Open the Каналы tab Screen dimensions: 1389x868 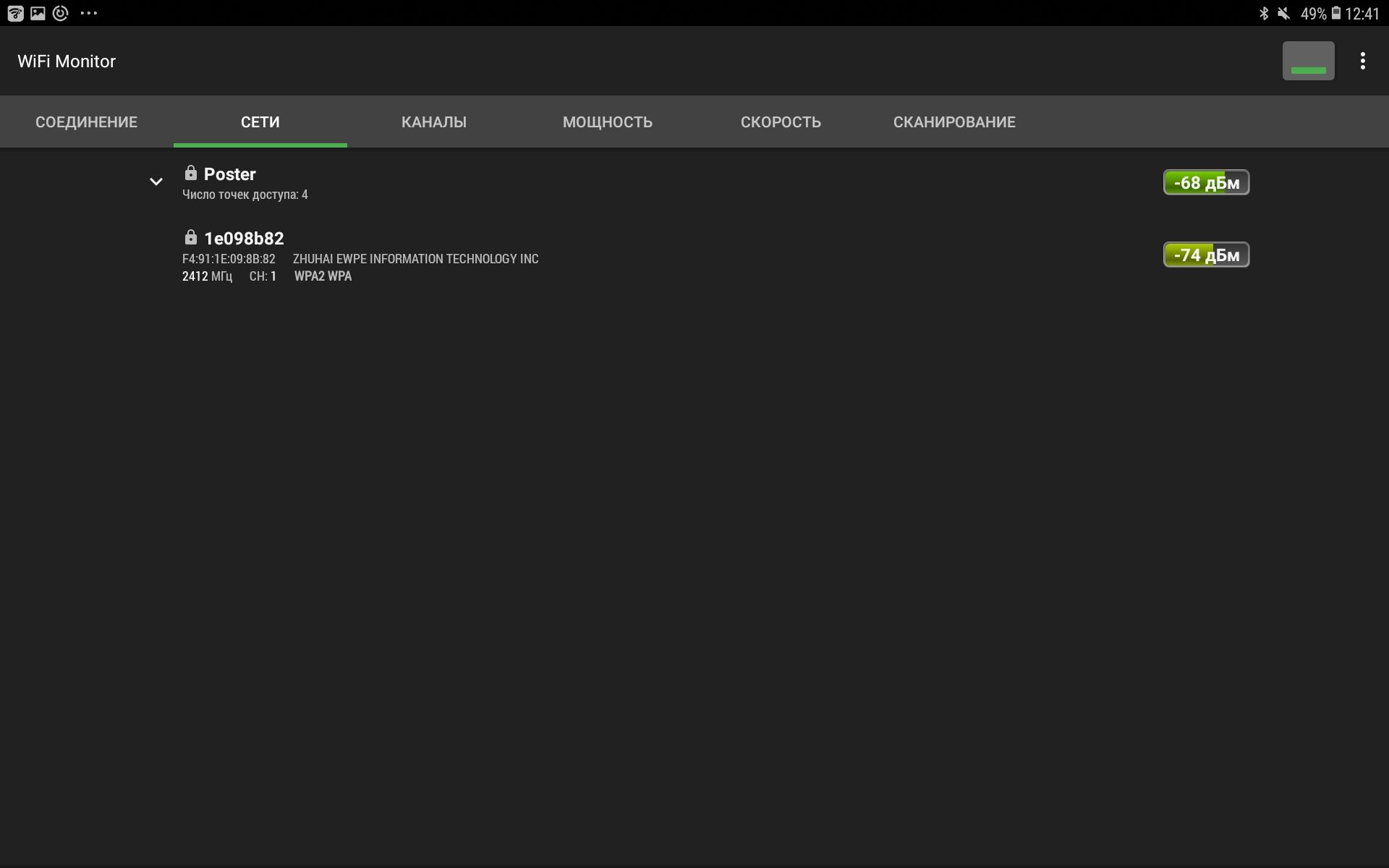pos(433,122)
